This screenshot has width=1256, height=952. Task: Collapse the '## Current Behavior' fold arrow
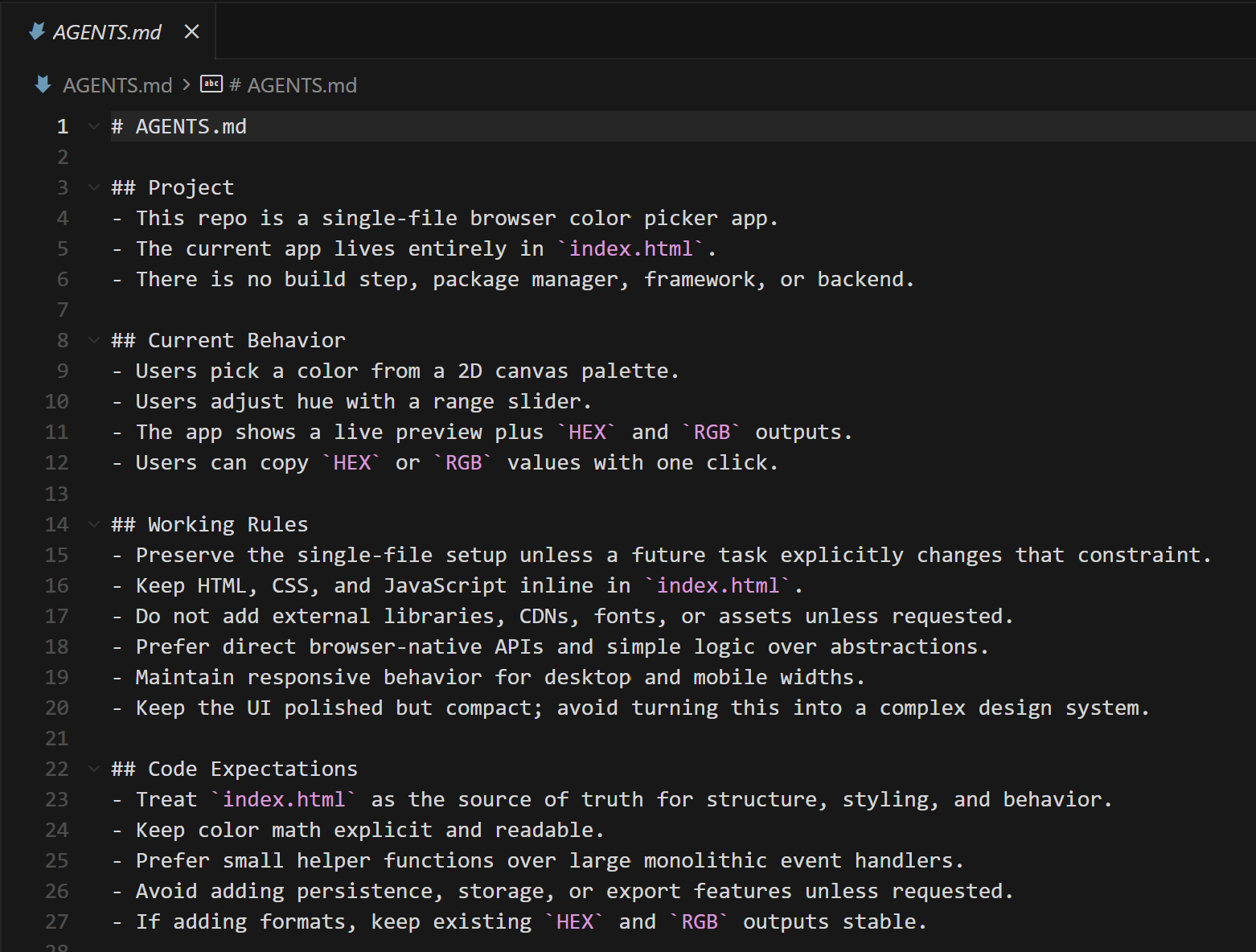pos(94,340)
